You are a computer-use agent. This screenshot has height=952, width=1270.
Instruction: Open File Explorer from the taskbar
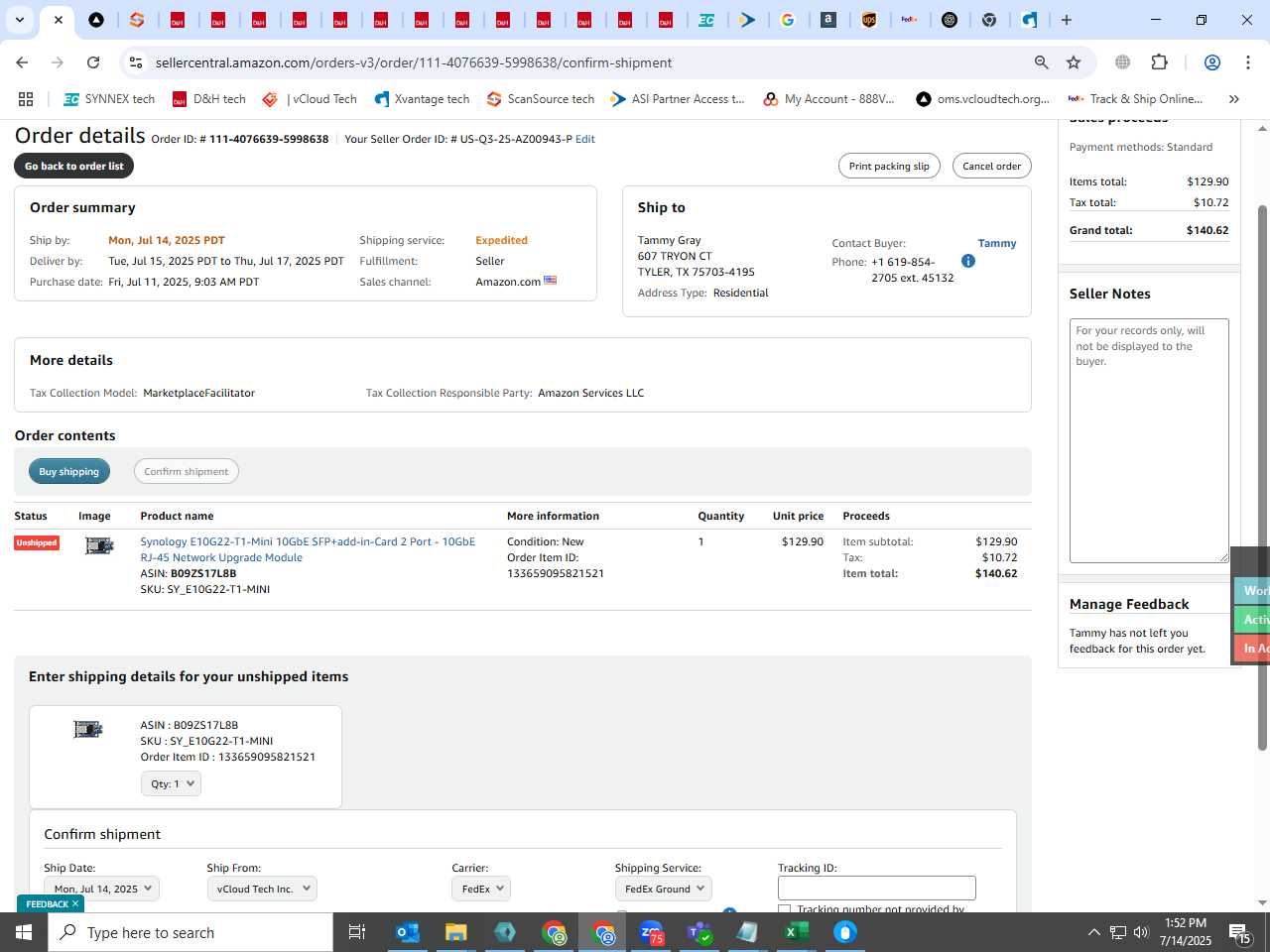(x=455, y=932)
